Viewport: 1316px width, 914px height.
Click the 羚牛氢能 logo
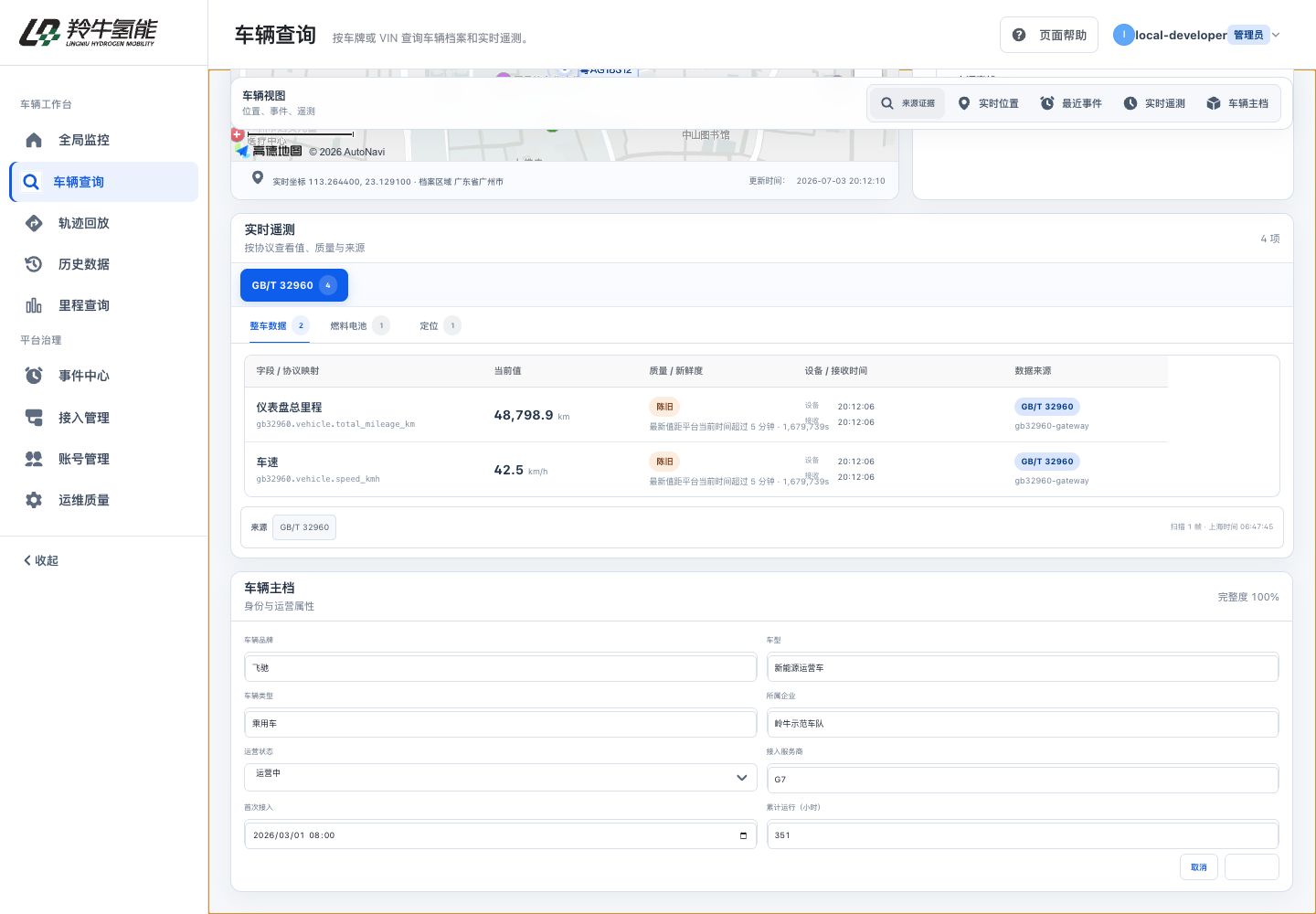pyautogui.click(x=88, y=33)
